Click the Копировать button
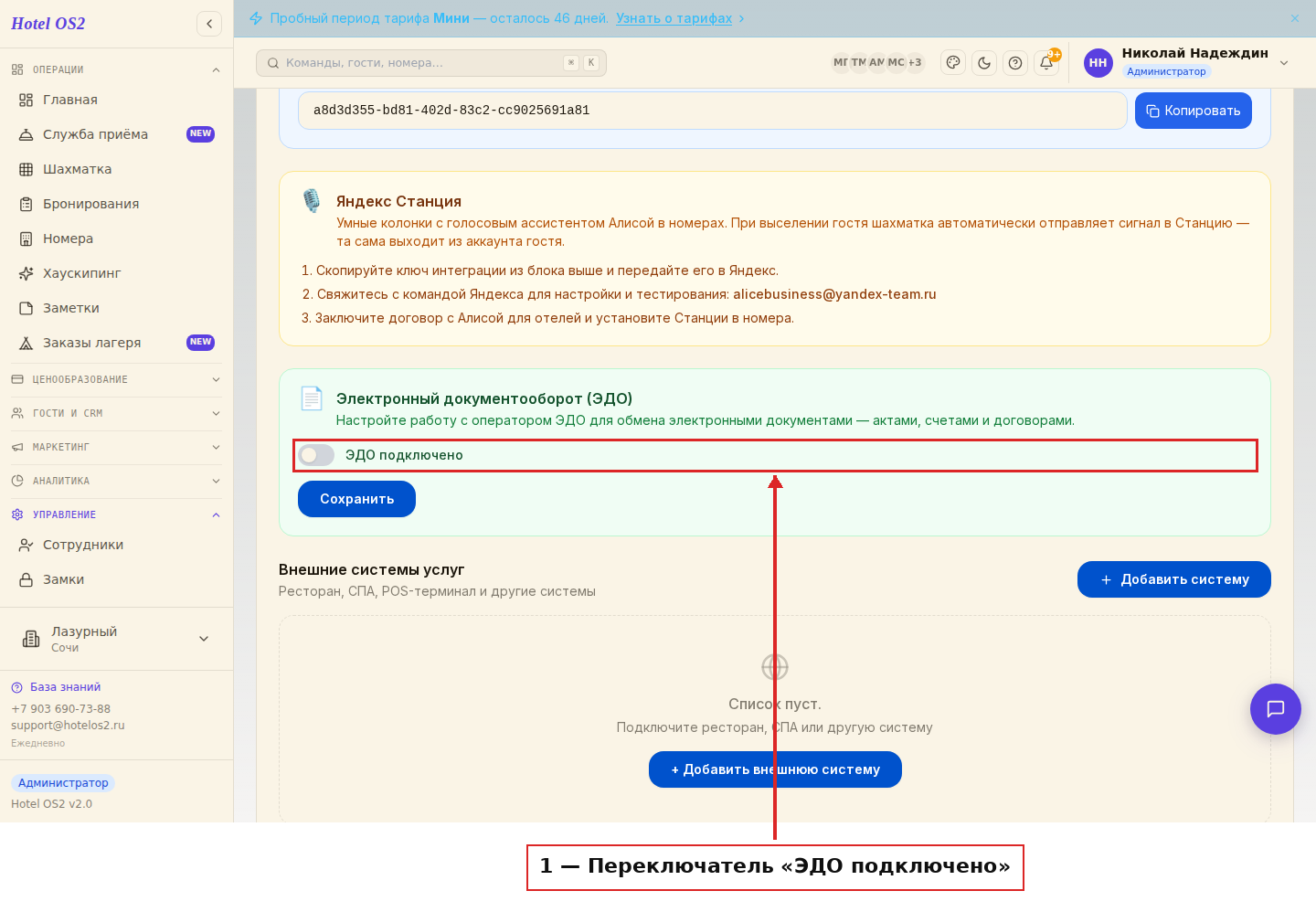Image resolution: width=1316 pixels, height=912 pixels. coord(1194,111)
